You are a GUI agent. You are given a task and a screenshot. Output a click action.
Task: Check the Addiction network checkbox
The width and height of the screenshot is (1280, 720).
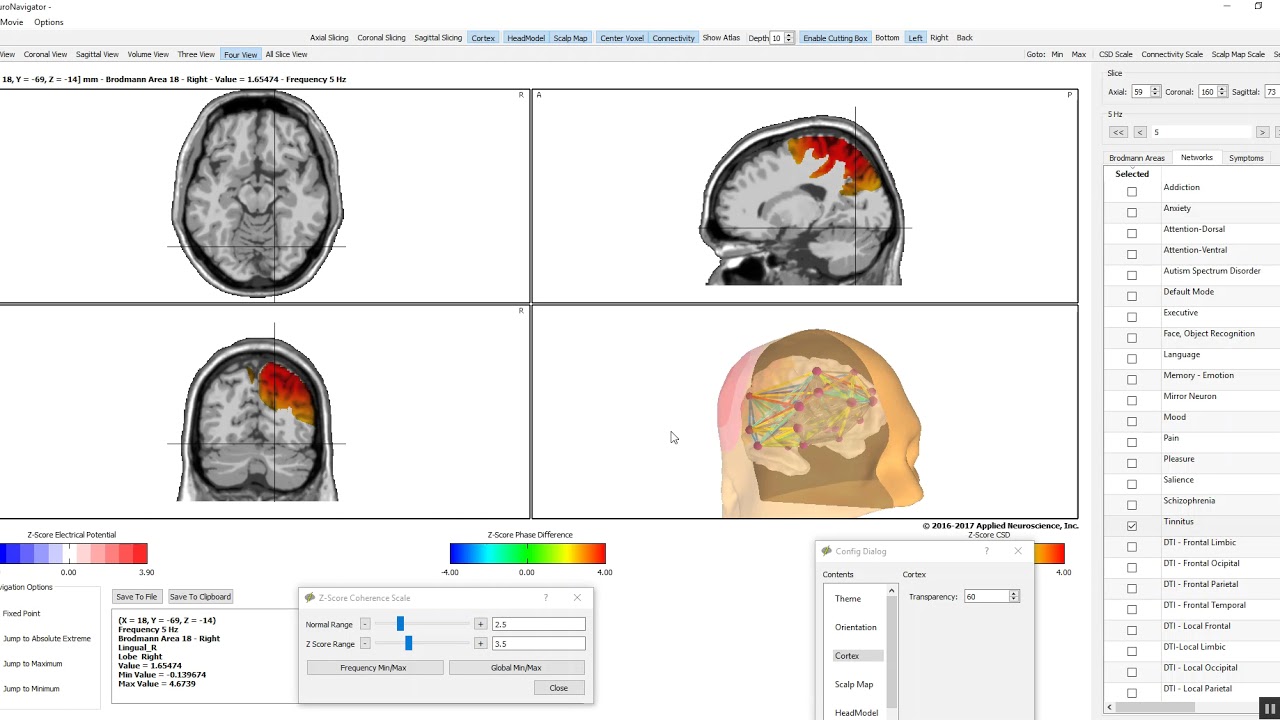tap(1132, 191)
